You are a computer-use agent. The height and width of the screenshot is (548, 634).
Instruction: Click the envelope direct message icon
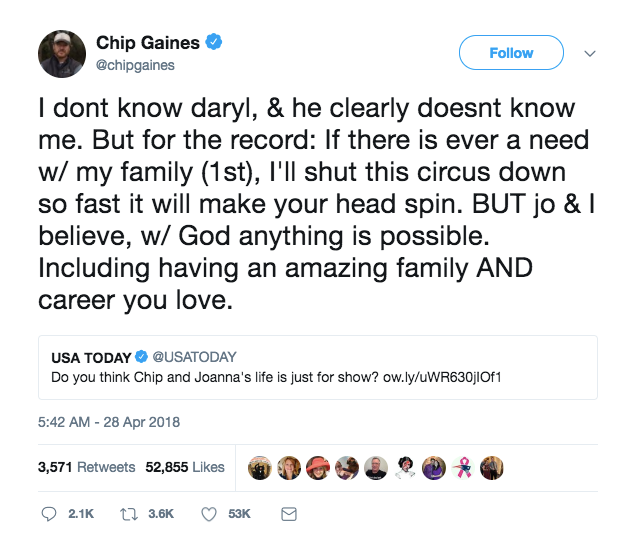pyautogui.click(x=289, y=514)
